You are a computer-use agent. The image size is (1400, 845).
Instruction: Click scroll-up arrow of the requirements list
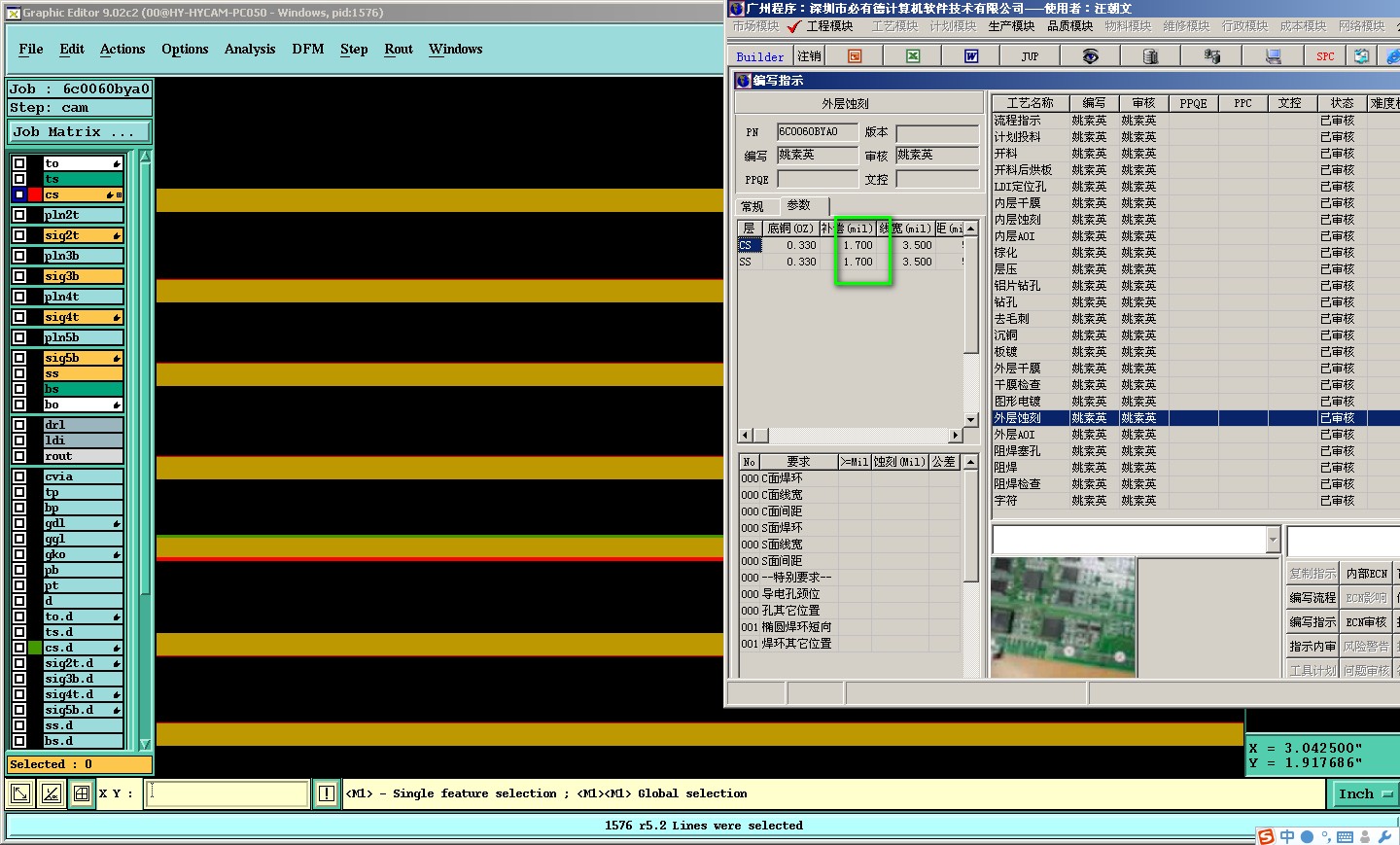coord(970,462)
